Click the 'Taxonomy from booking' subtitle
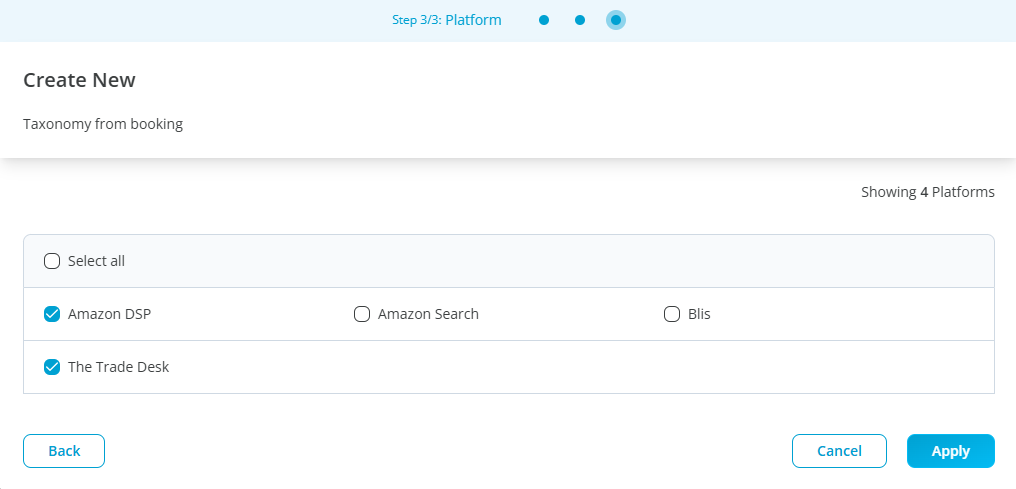Image resolution: width=1016 pixels, height=489 pixels. click(x=103, y=125)
